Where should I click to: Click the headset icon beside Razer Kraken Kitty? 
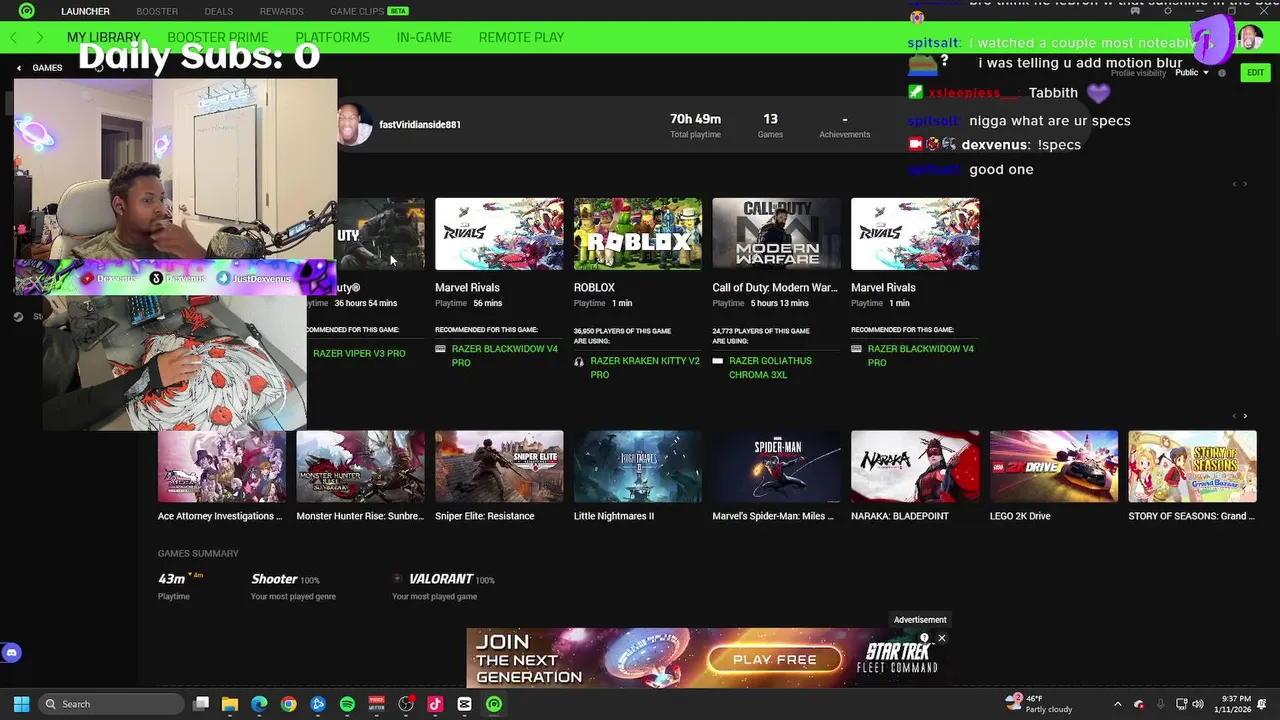pos(579,362)
